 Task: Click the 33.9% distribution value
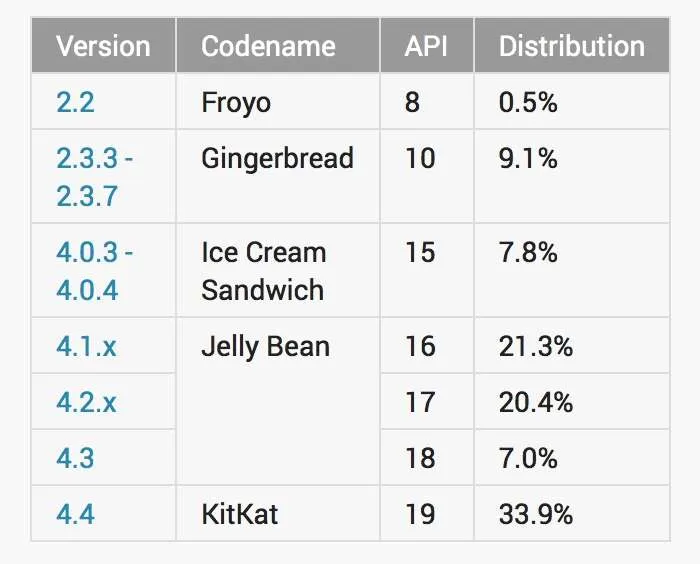point(536,514)
